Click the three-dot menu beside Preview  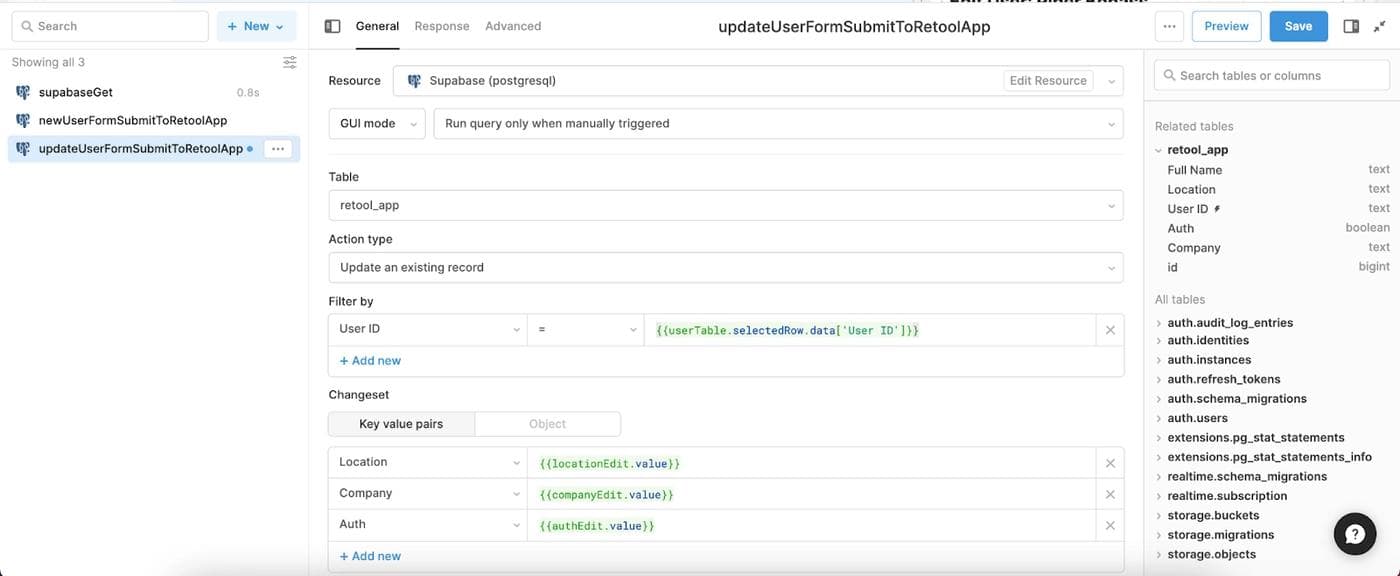pos(1169,26)
